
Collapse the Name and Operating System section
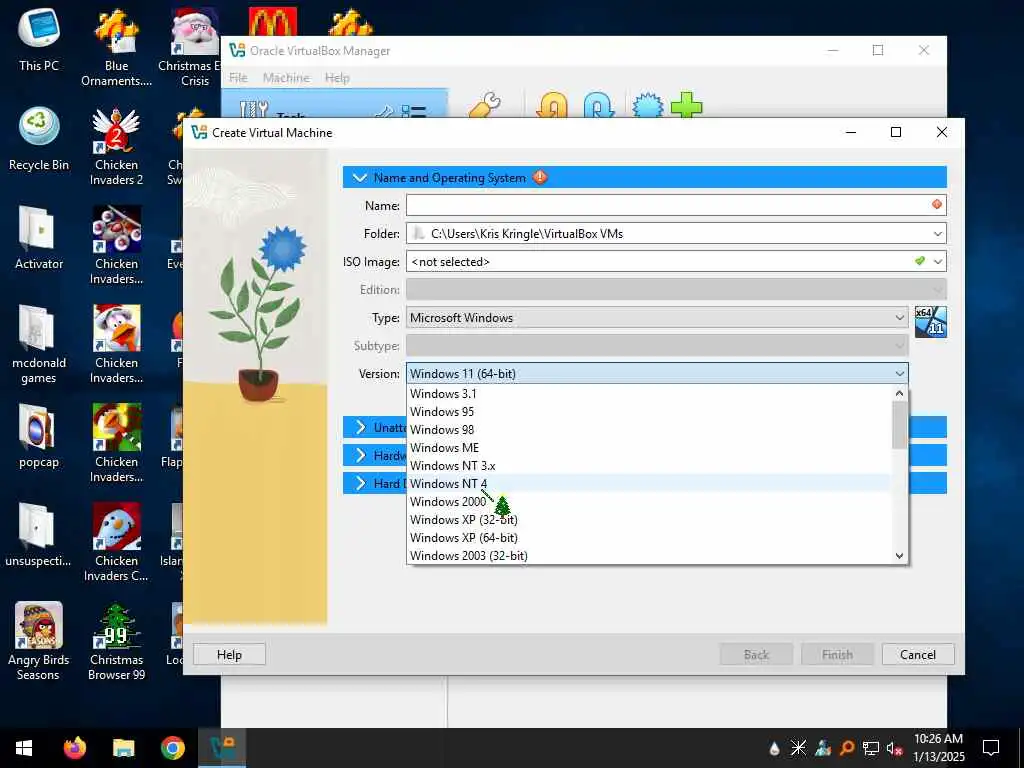[359, 177]
